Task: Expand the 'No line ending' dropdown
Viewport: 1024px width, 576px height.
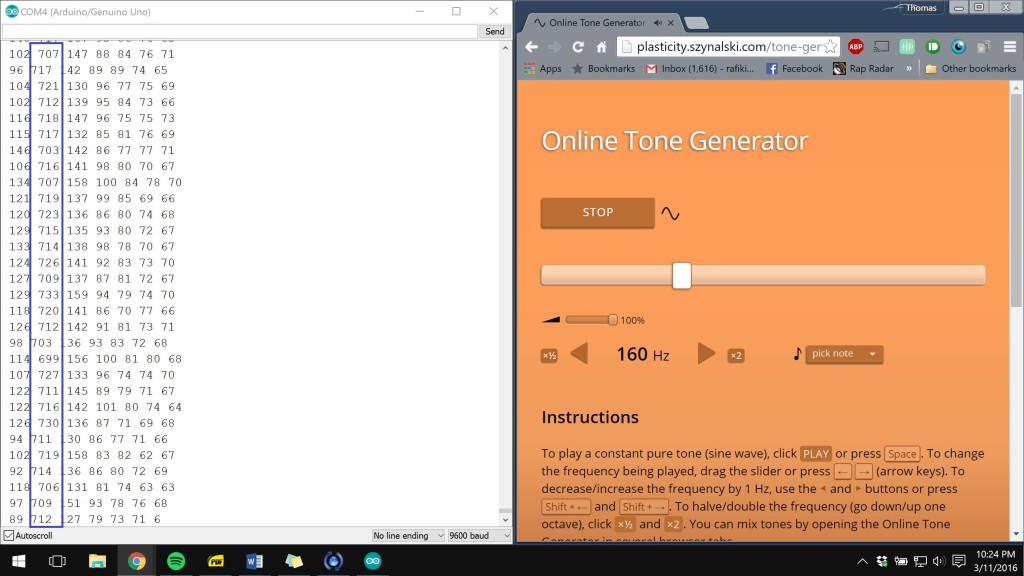Action: point(408,536)
